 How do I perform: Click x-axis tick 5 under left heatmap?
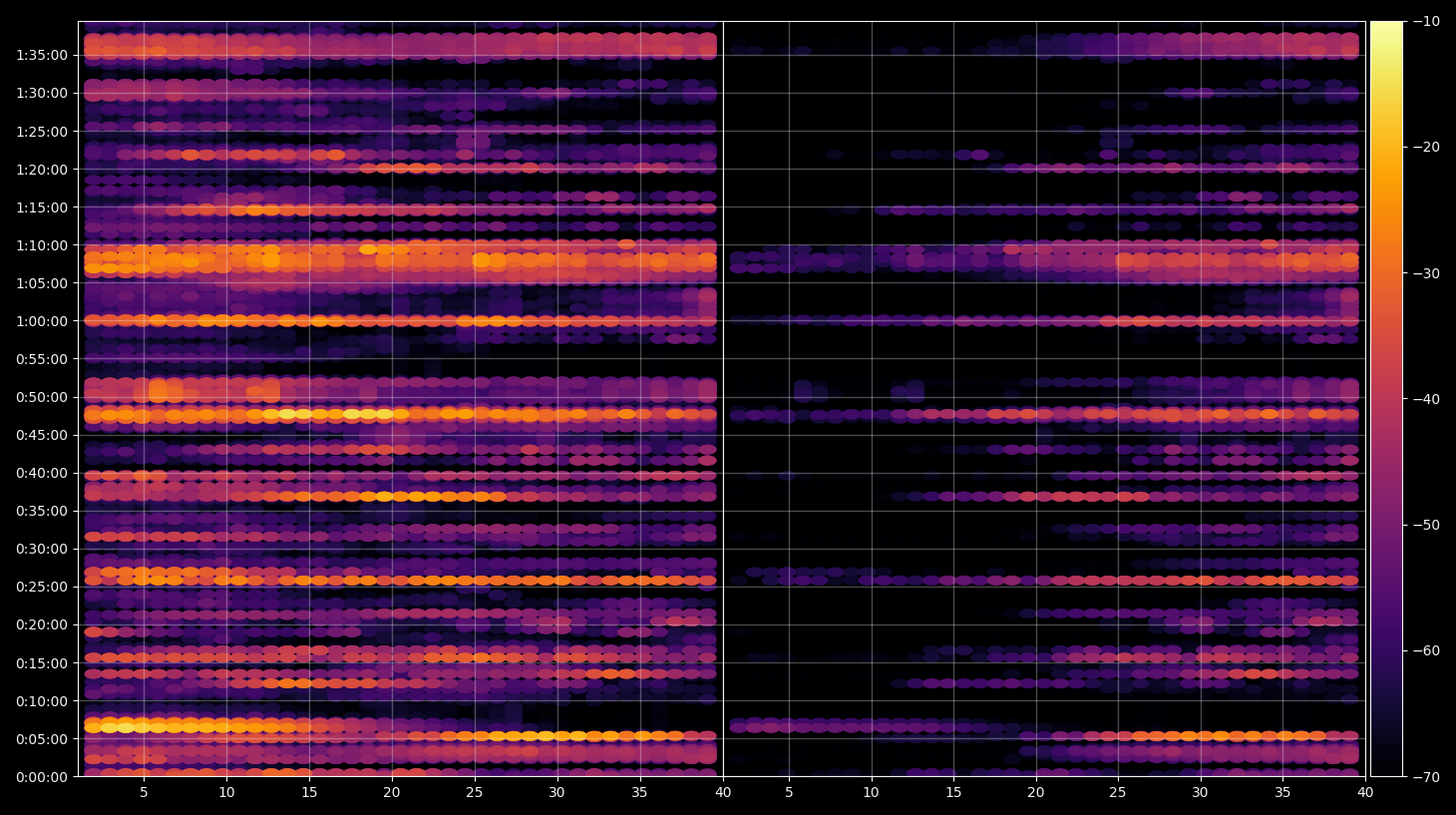pyautogui.click(x=145, y=793)
